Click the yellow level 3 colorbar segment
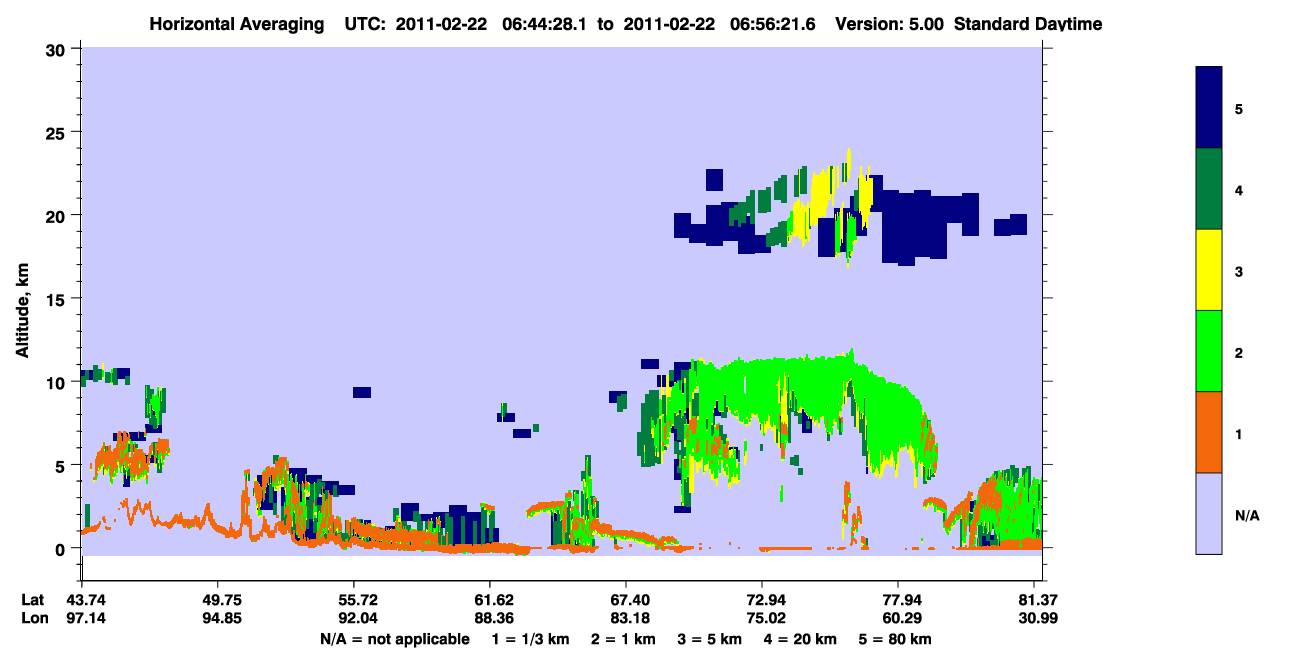Viewport: 1300px width, 667px height. tap(1209, 270)
